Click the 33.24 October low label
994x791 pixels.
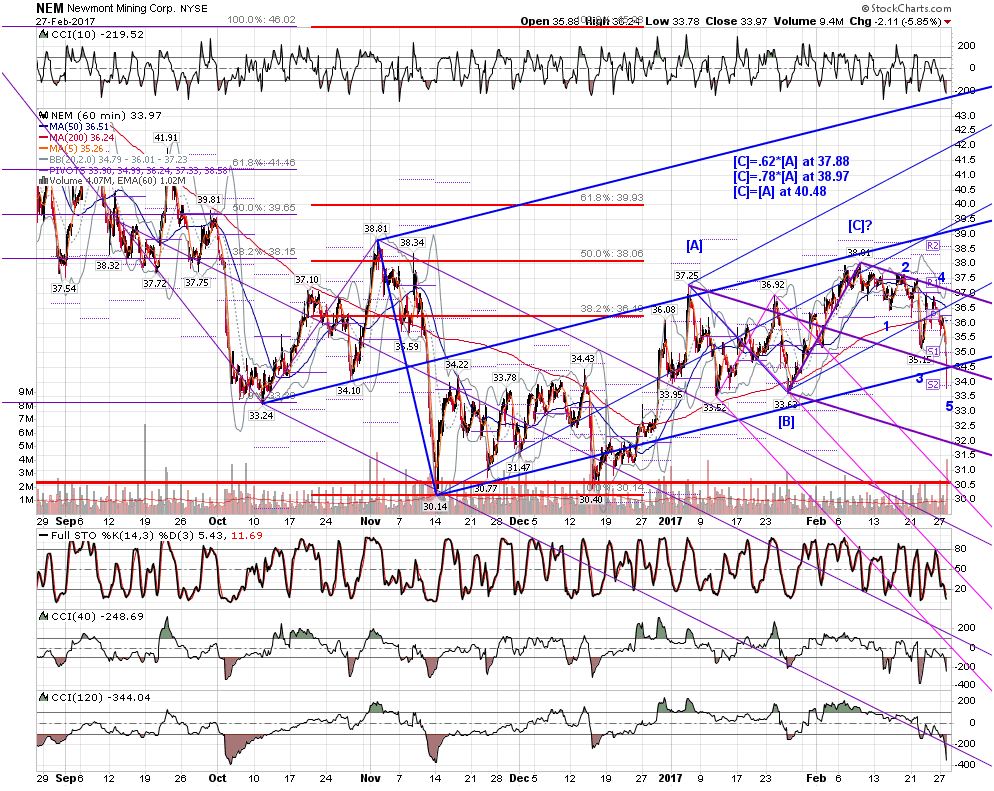click(x=261, y=415)
